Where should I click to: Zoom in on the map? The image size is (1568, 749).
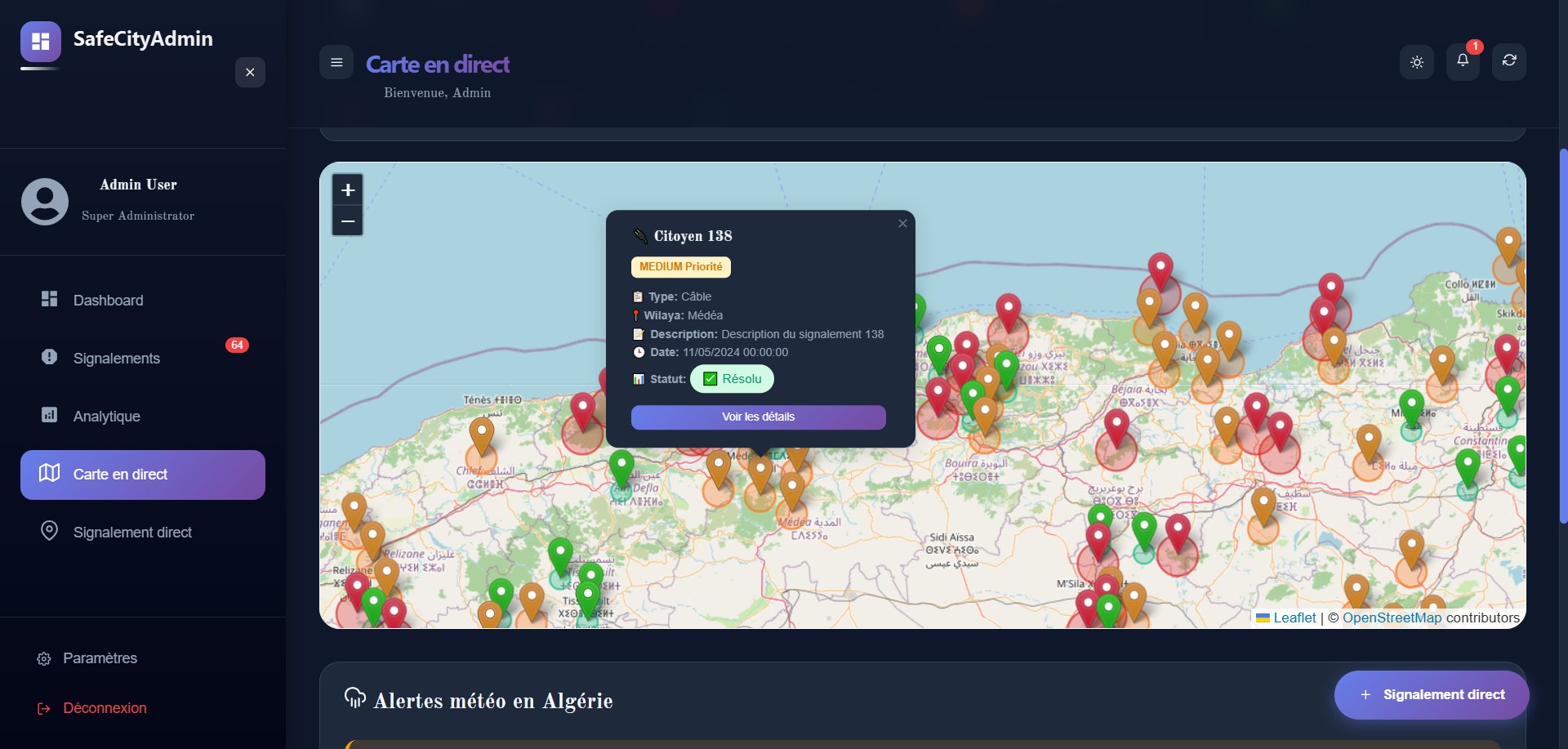coord(348,190)
